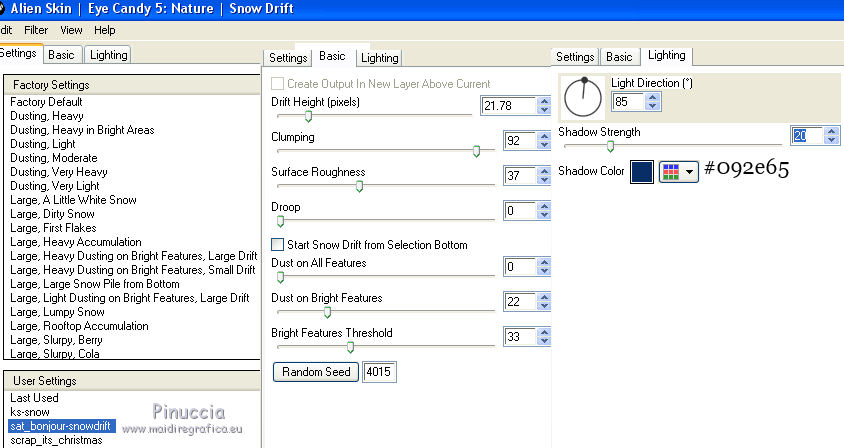Click the Light Direction dial
Viewport: 844px width, 448px height.
583,98
